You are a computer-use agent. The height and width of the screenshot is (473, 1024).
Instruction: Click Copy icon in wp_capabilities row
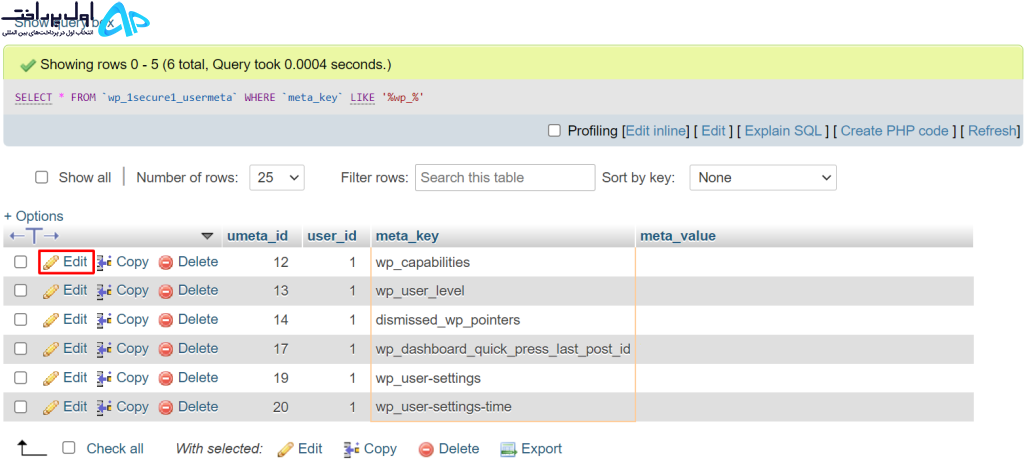[104, 263]
